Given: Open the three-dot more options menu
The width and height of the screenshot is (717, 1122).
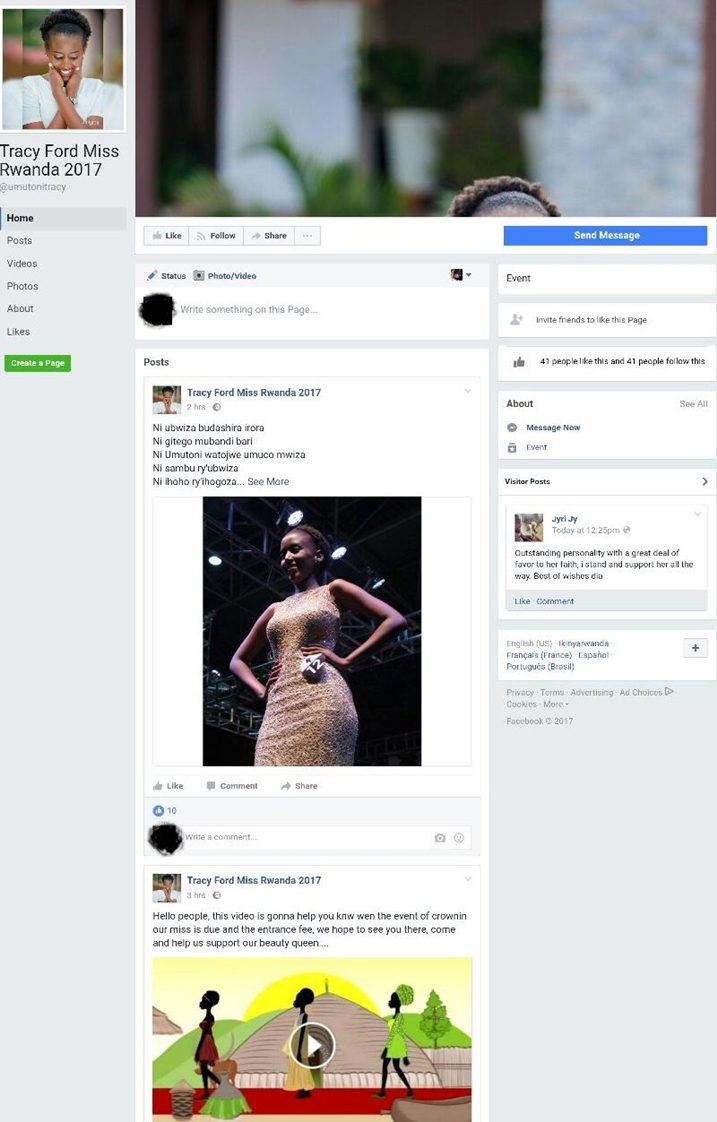Looking at the screenshot, I should pyautogui.click(x=307, y=235).
